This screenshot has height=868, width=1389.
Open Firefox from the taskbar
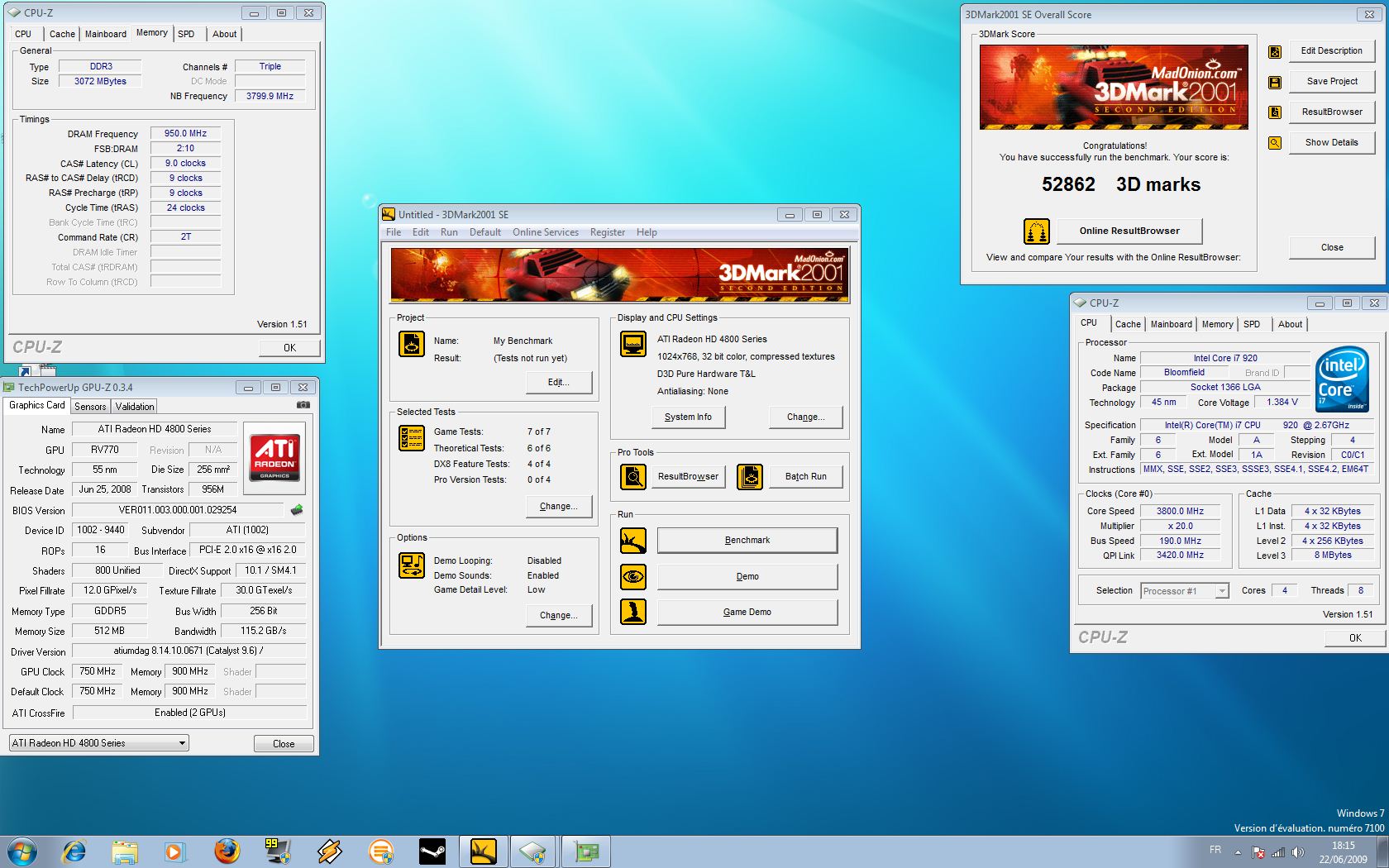(x=227, y=851)
